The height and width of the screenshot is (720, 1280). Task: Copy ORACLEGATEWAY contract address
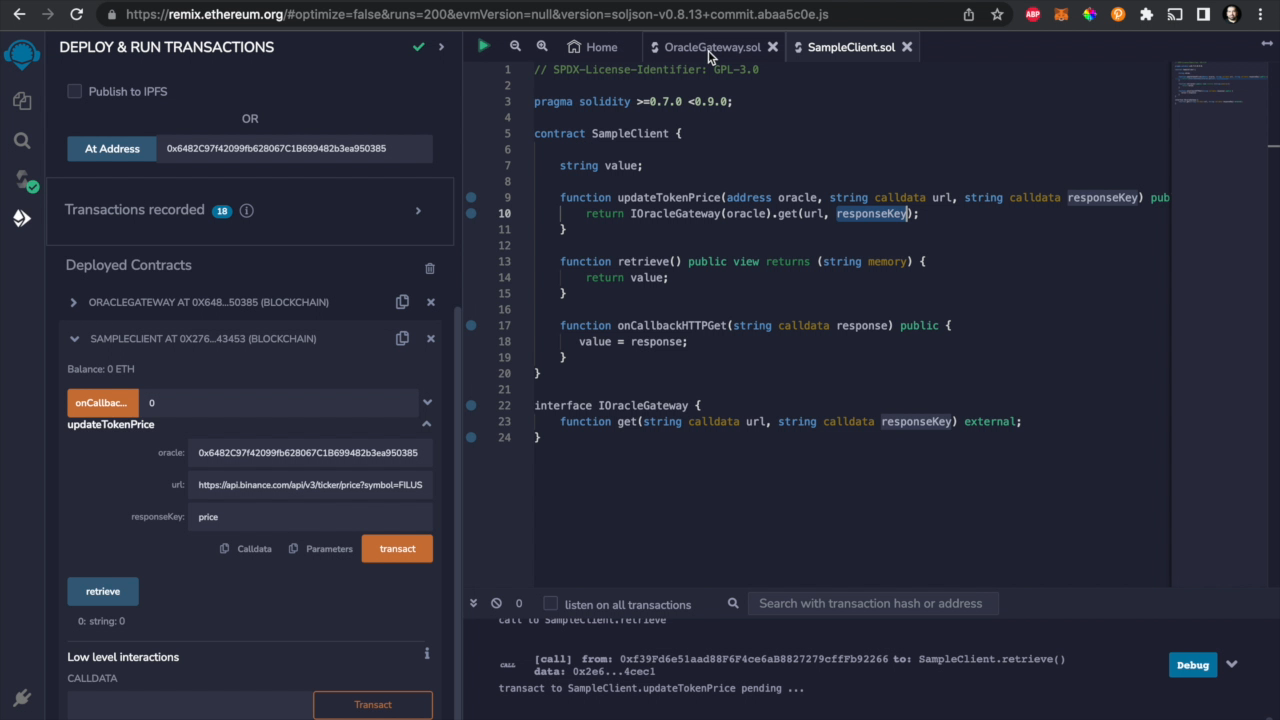pos(402,301)
